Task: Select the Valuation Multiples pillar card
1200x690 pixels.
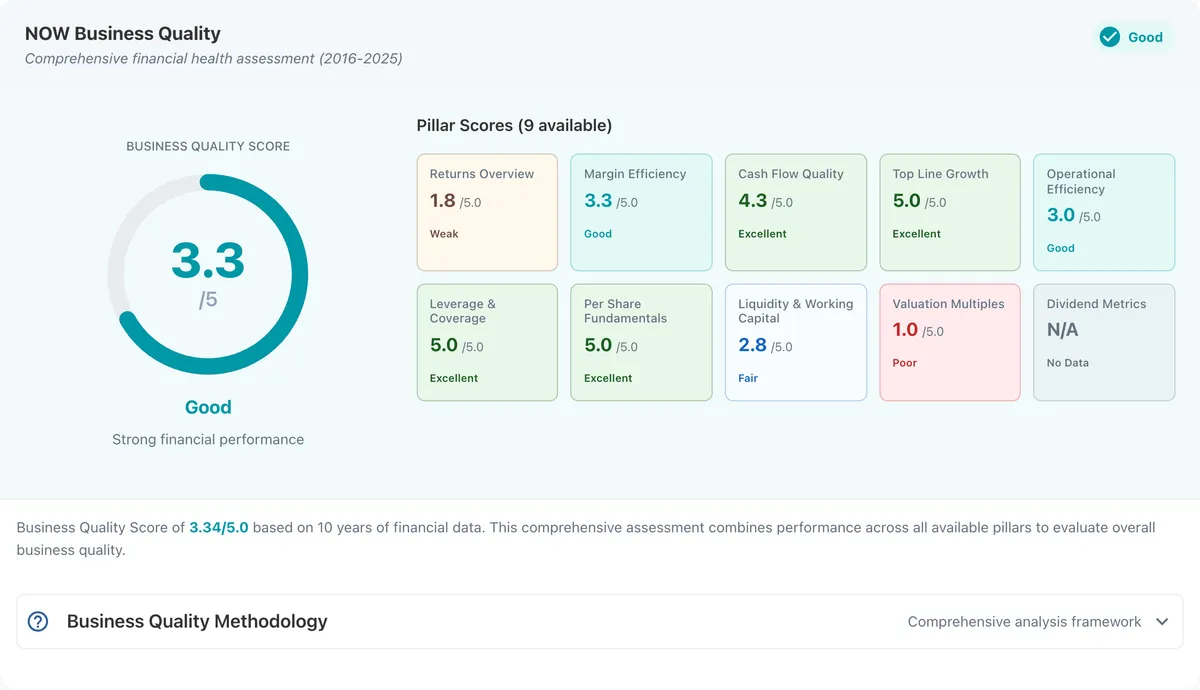Action: (x=950, y=342)
